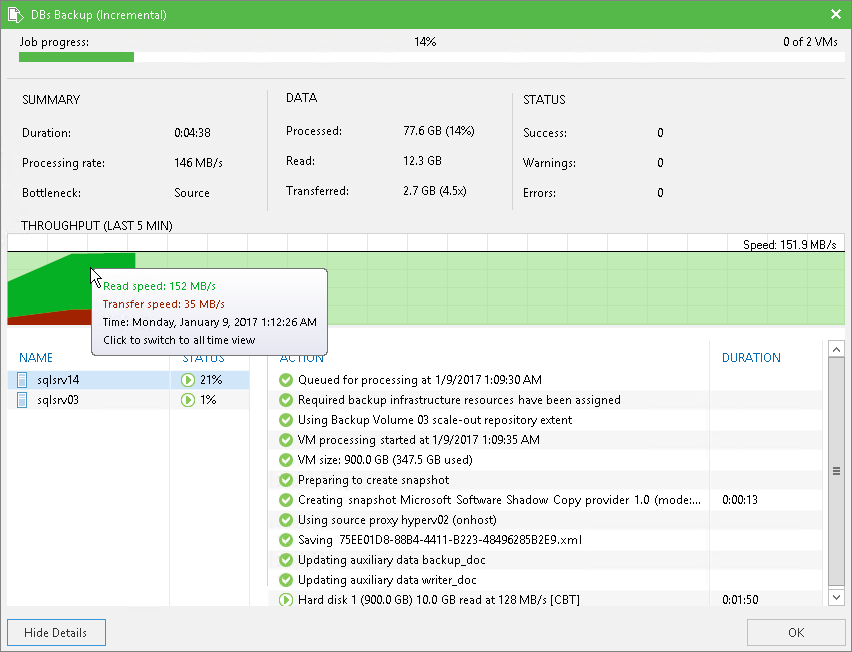
Task: Click the Transferred value 2.7 GB (4.5x)
Action: click(435, 191)
